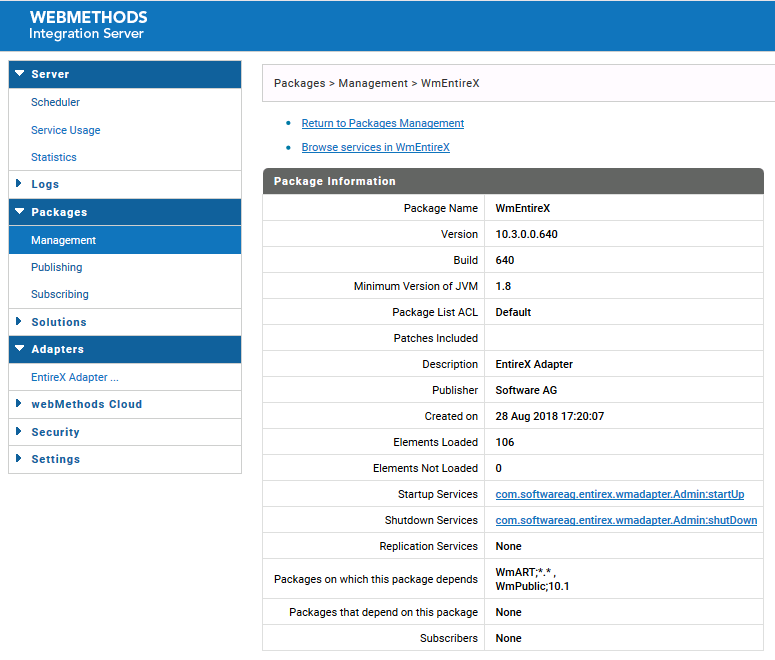This screenshot has width=775, height=660.
Task: Open the Admin:shutDown shutdown service link
Action: pos(626,521)
